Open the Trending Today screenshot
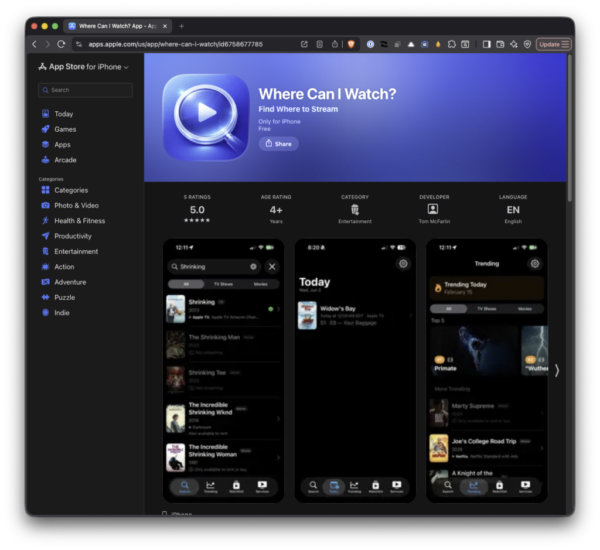The image size is (600, 550). pyautogui.click(x=487, y=370)
